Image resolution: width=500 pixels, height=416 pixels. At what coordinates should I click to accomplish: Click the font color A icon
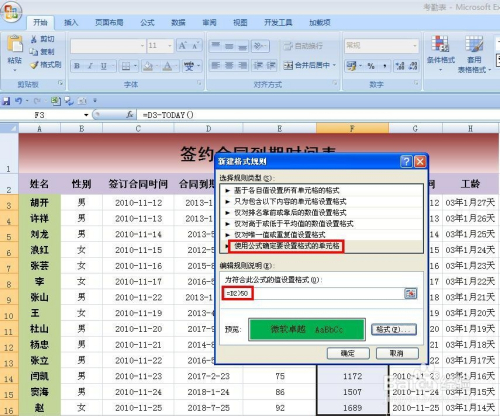click(168, 66)
